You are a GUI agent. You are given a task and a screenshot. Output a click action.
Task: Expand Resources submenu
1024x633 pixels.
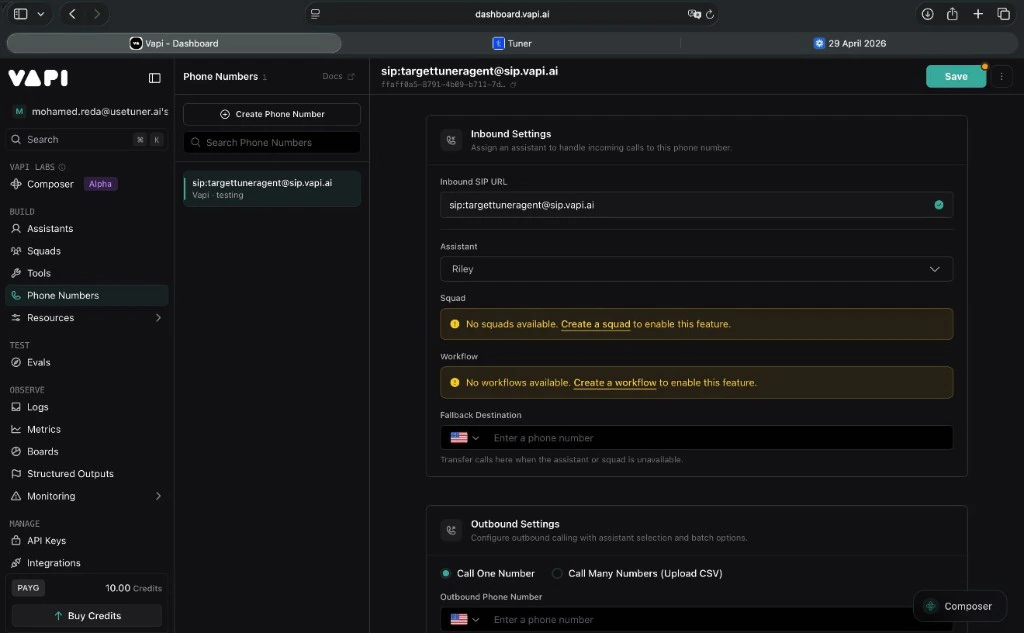(158, 317)
